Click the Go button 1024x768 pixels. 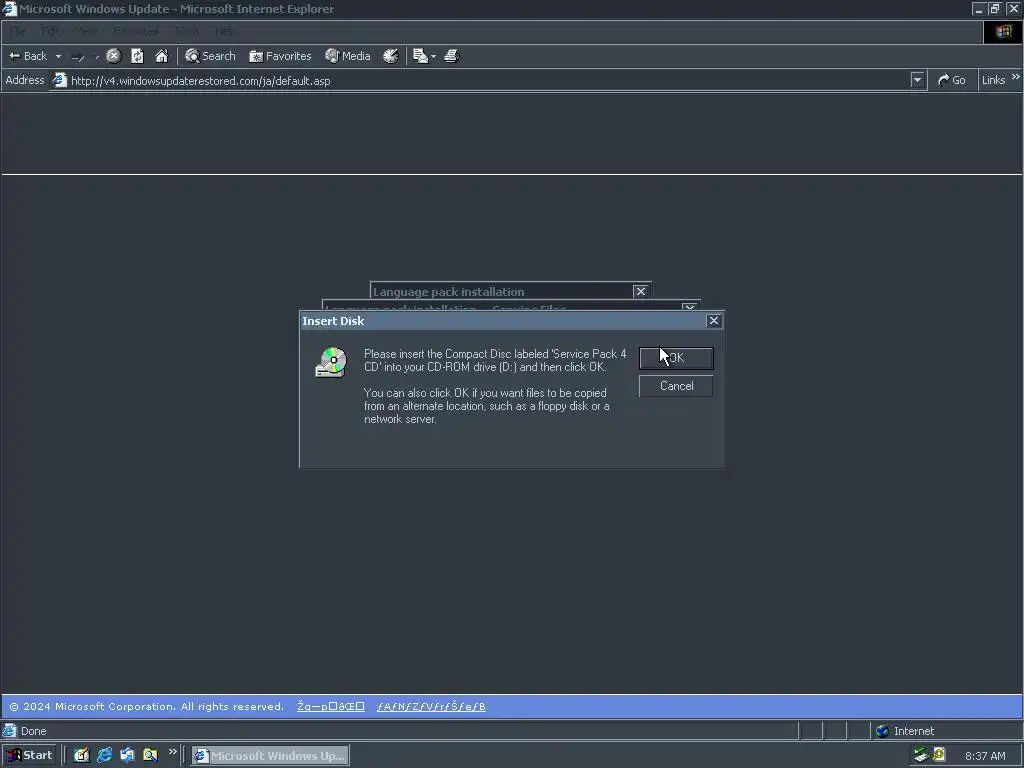[952, 80]
